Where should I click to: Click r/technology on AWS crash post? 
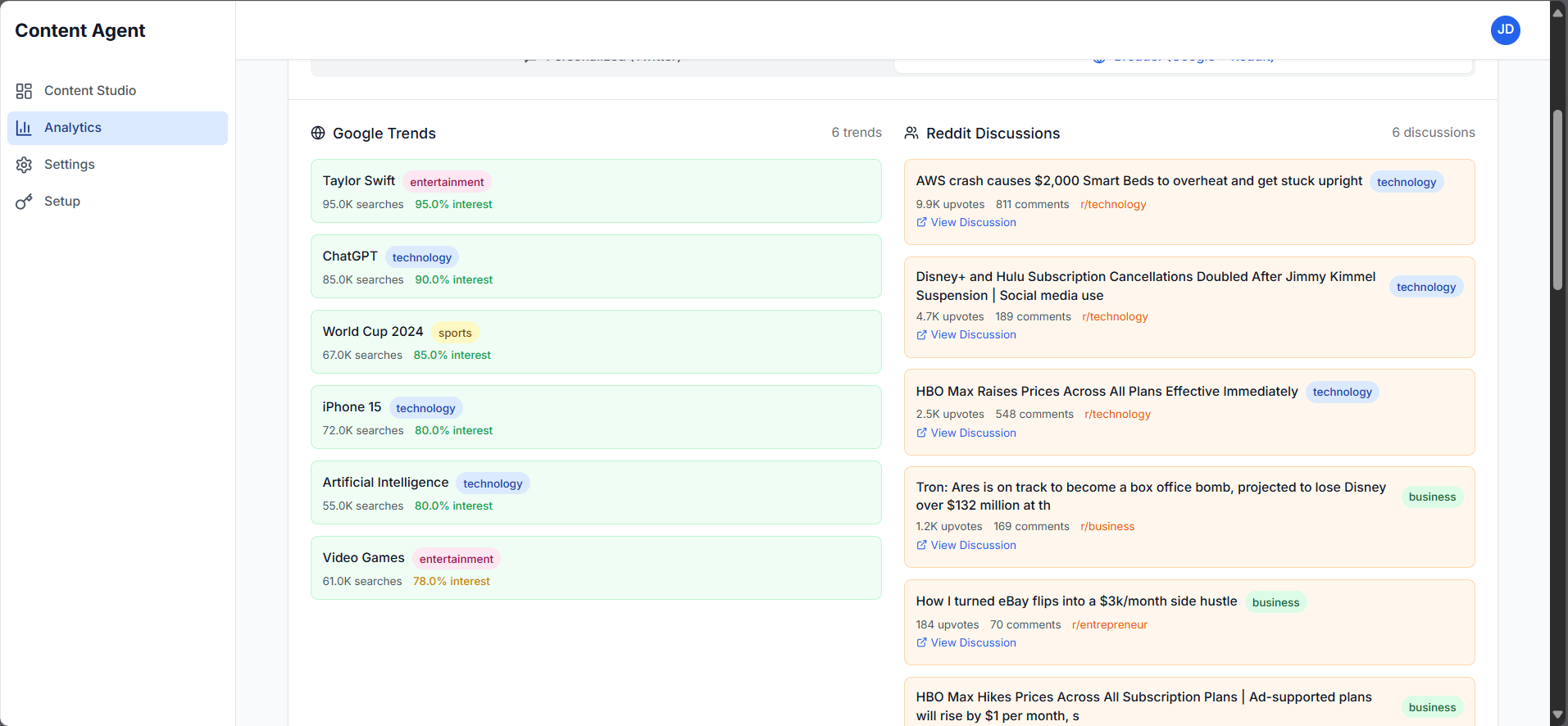tap(1113, 204)
